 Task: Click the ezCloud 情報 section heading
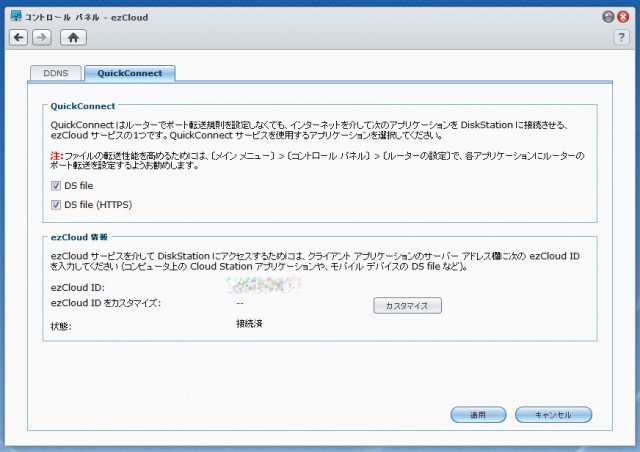tap(79, 237)
